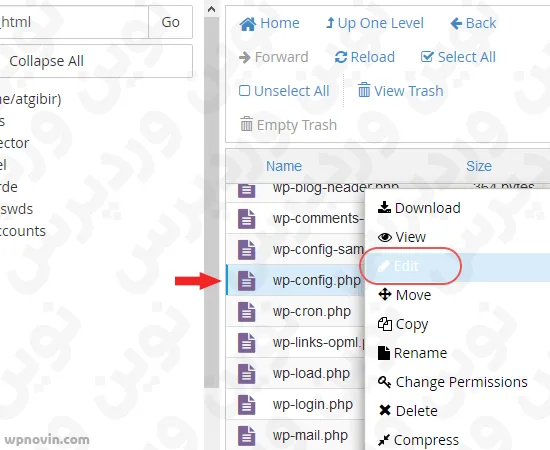
Task: Click the Collapse All button
Action: tap(95, 61)
